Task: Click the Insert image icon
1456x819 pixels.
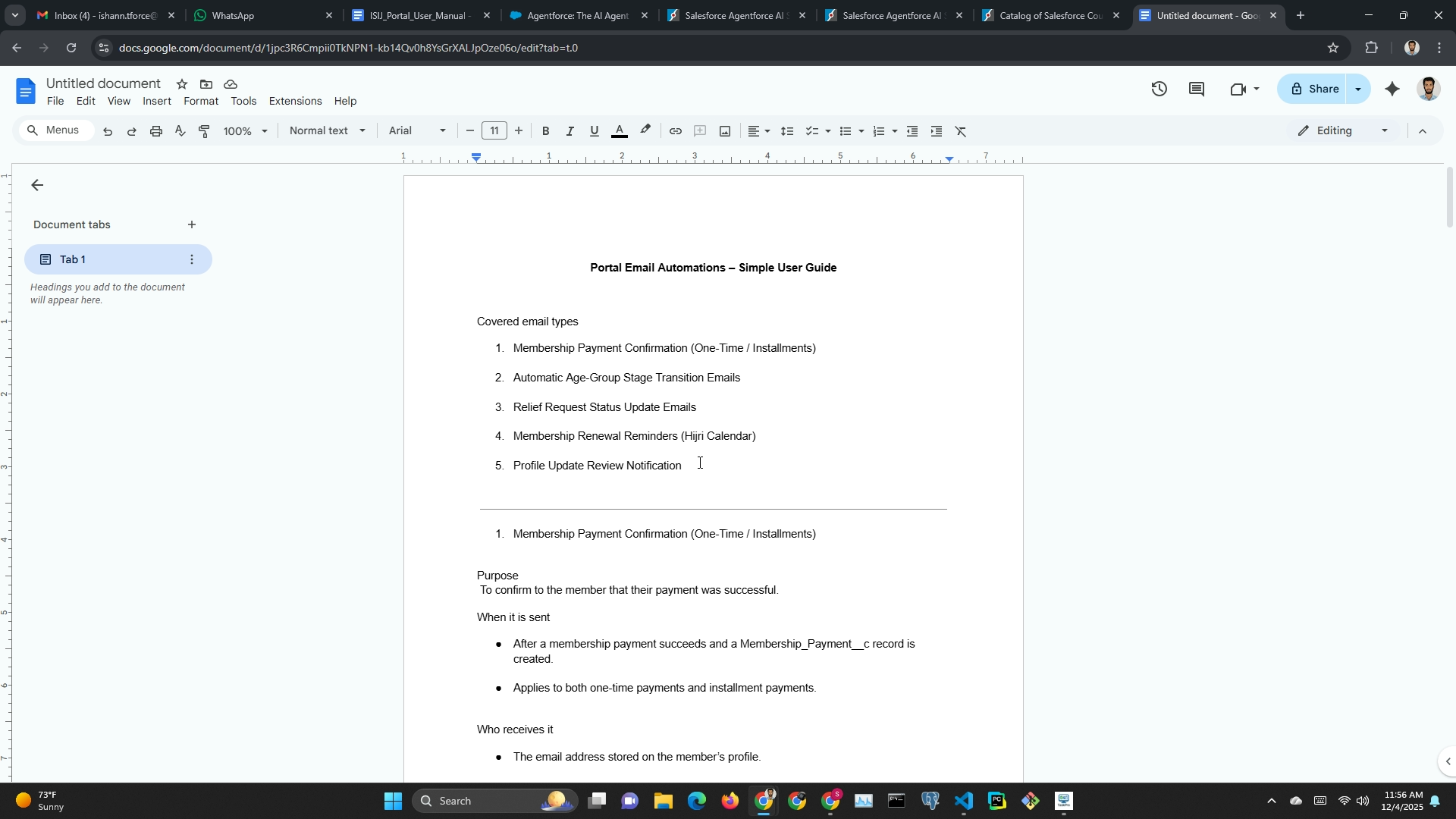Action: click(x=725, y=131)
